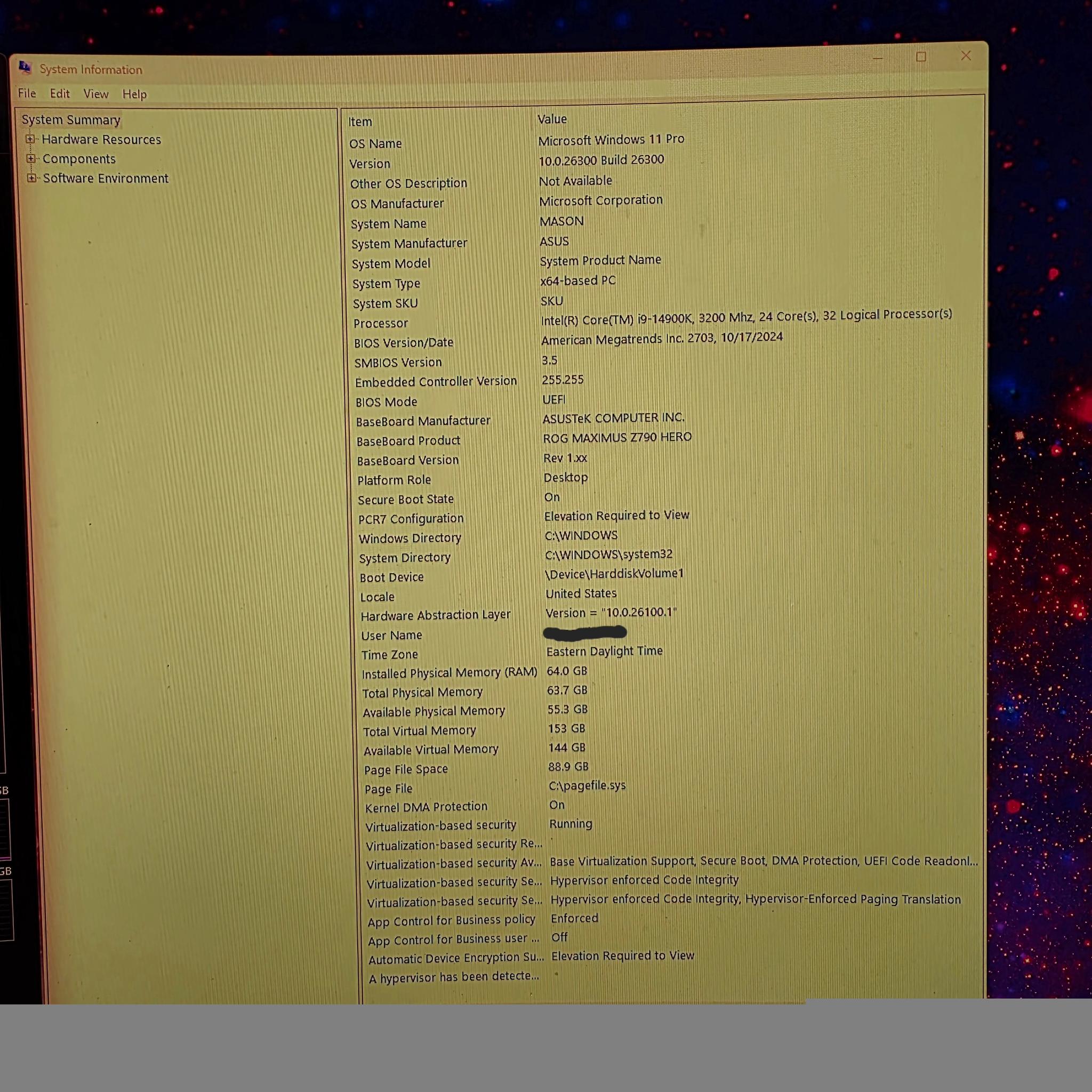Click the 55.3 GB available memory value

(567, 709)
